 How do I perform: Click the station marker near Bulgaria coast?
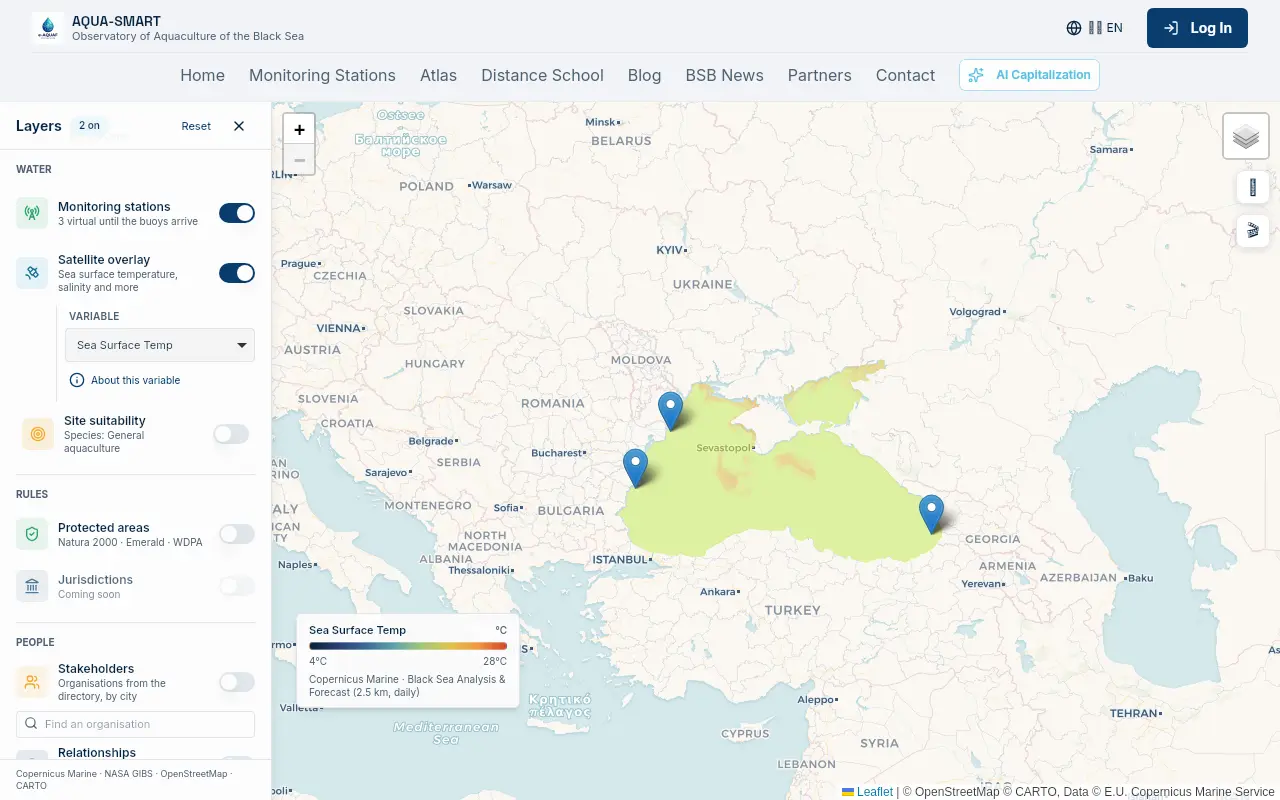click(635, 468)
